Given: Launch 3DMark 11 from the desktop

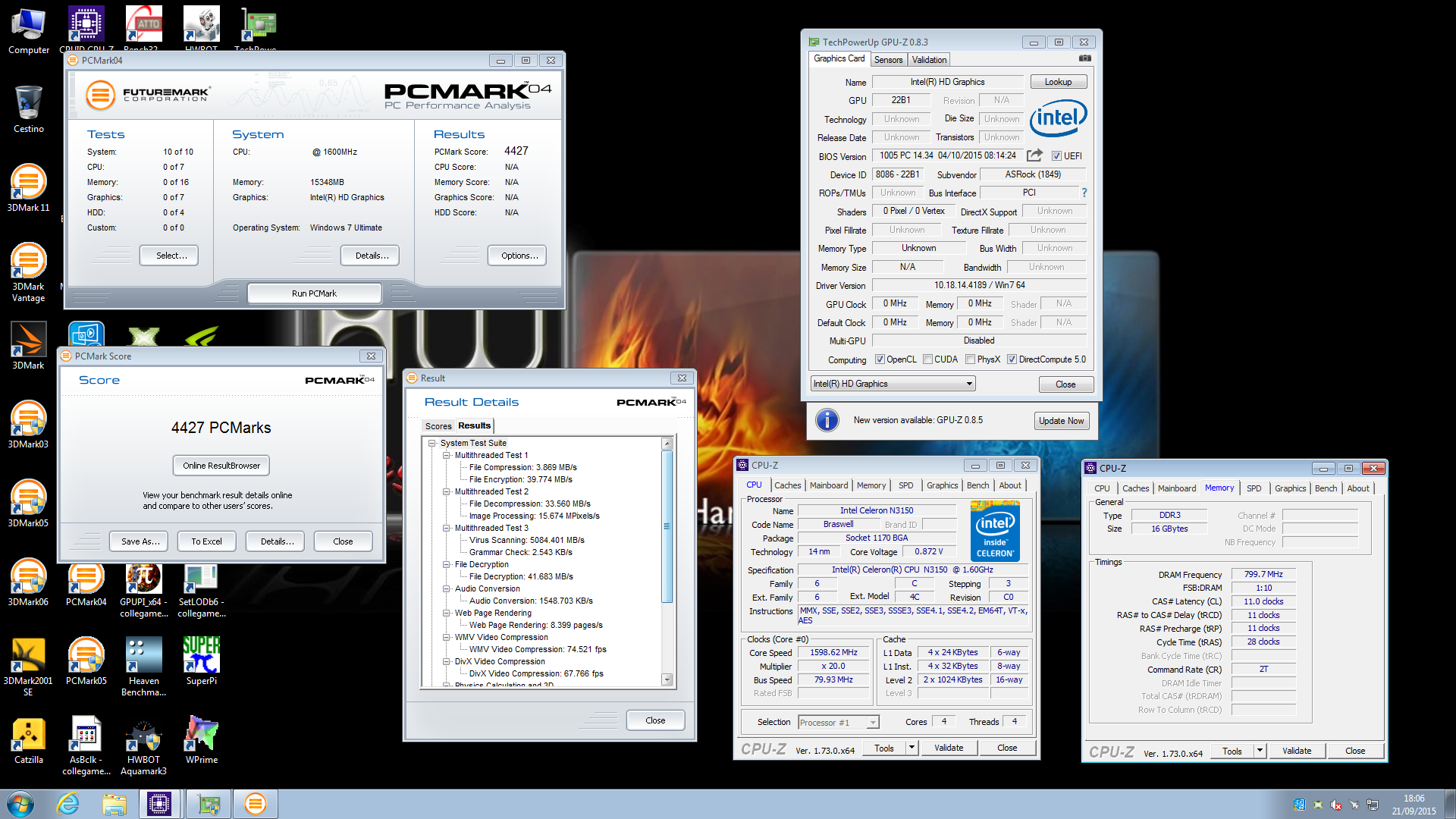Looking at the screenshot, I should (x=29, y=188).
